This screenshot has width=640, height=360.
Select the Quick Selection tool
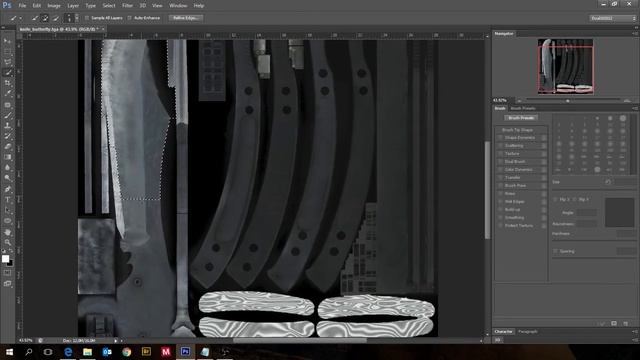pos(7,73)
